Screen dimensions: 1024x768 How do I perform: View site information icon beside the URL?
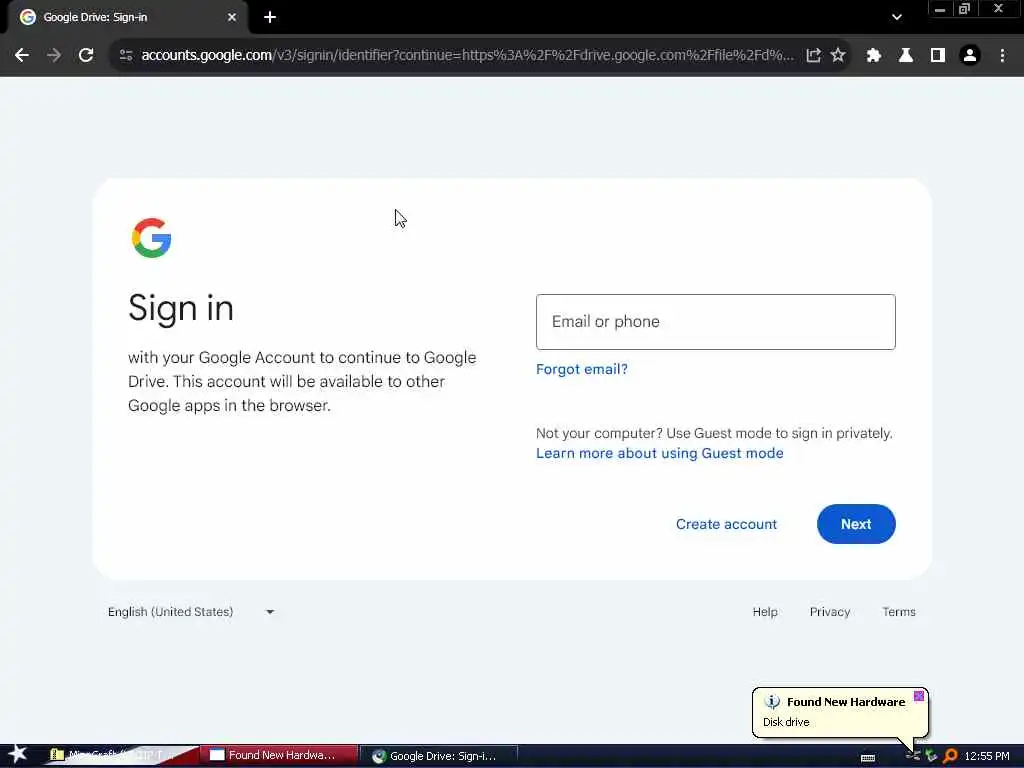tap(125, 56)
